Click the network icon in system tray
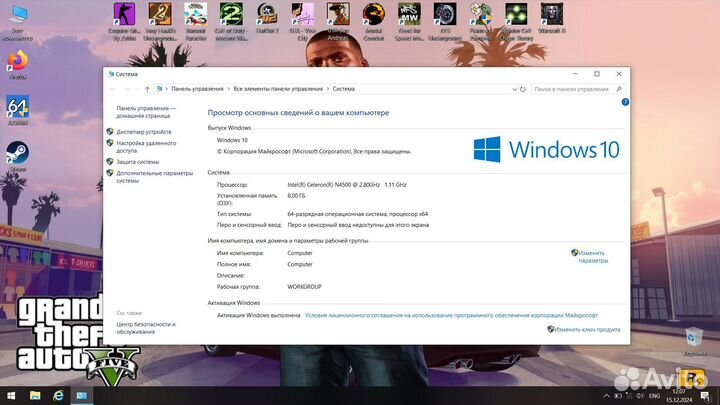Image resolution: width=720 pixels, height=405 pixels. (629, 396)
